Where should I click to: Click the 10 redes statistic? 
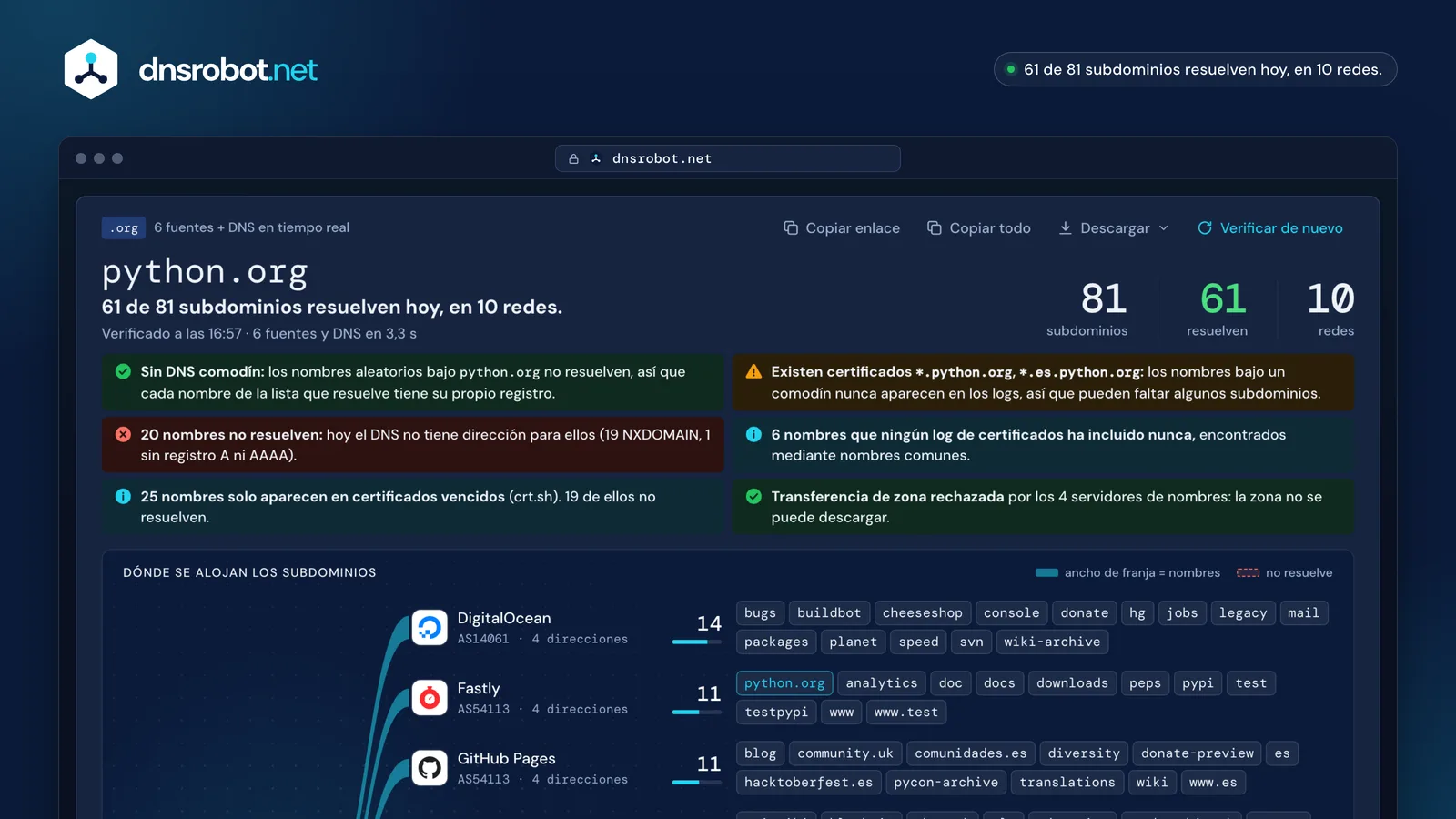1332,308
